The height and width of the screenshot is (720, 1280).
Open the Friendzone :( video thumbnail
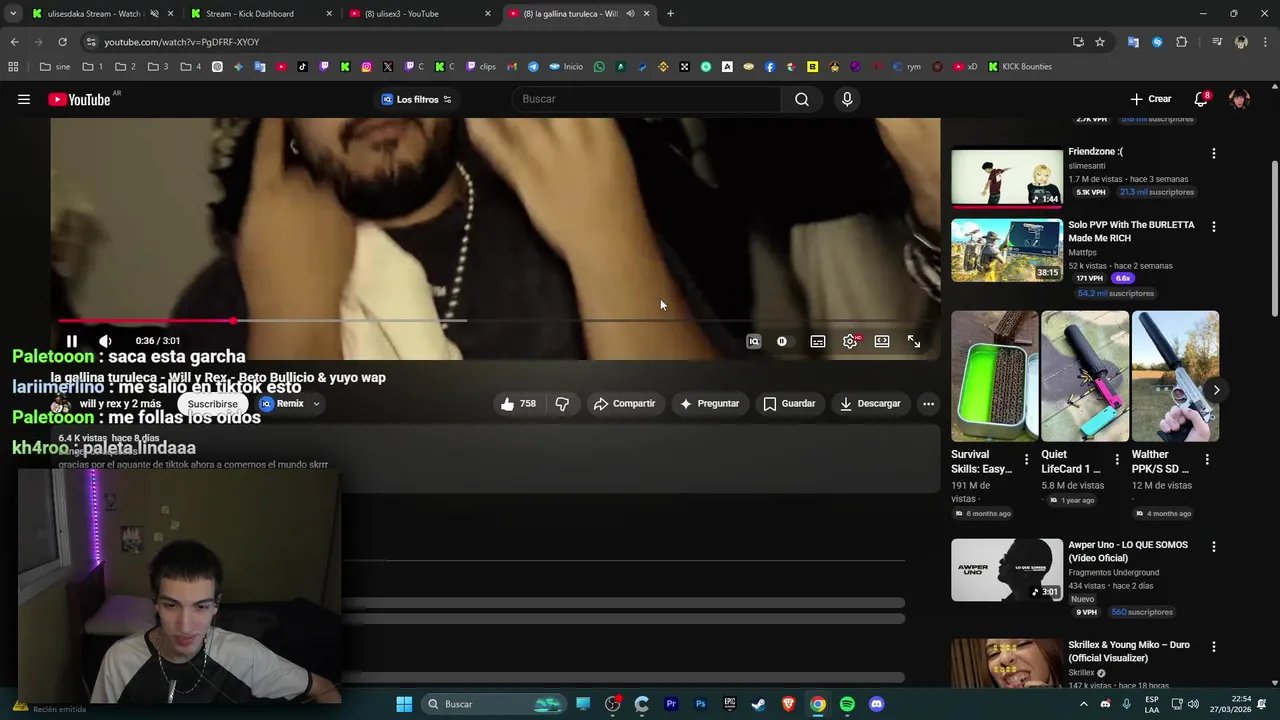pyautogui.click(x=1007, y=177)
